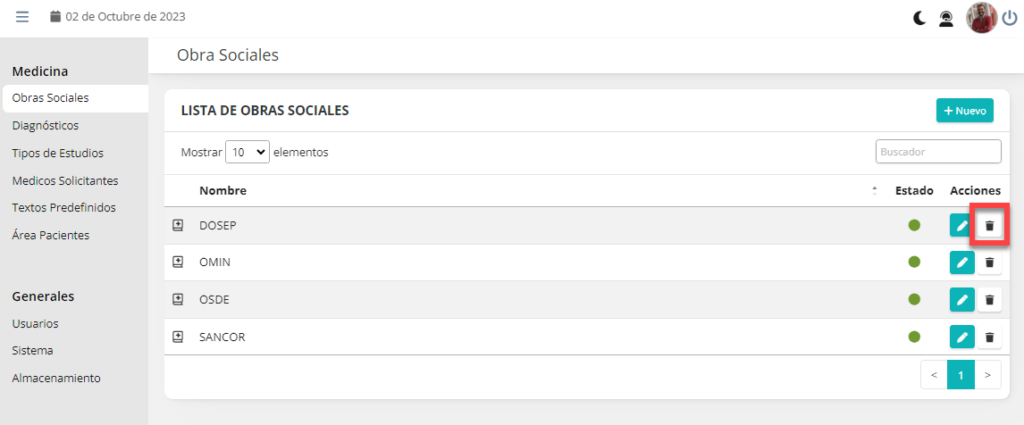The height and width of the screenshot is (425, 1024).
Task: Click the hamburger menu icon
Action: [22, 17]
